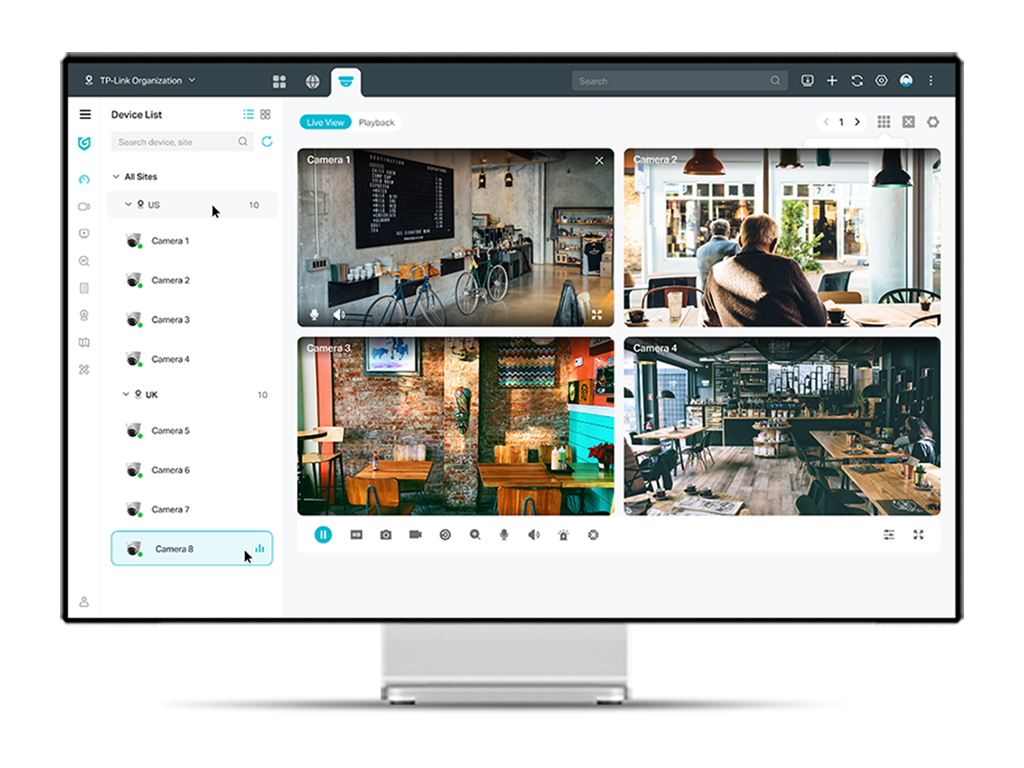Open the globe icon in top bar

point(312,81)
